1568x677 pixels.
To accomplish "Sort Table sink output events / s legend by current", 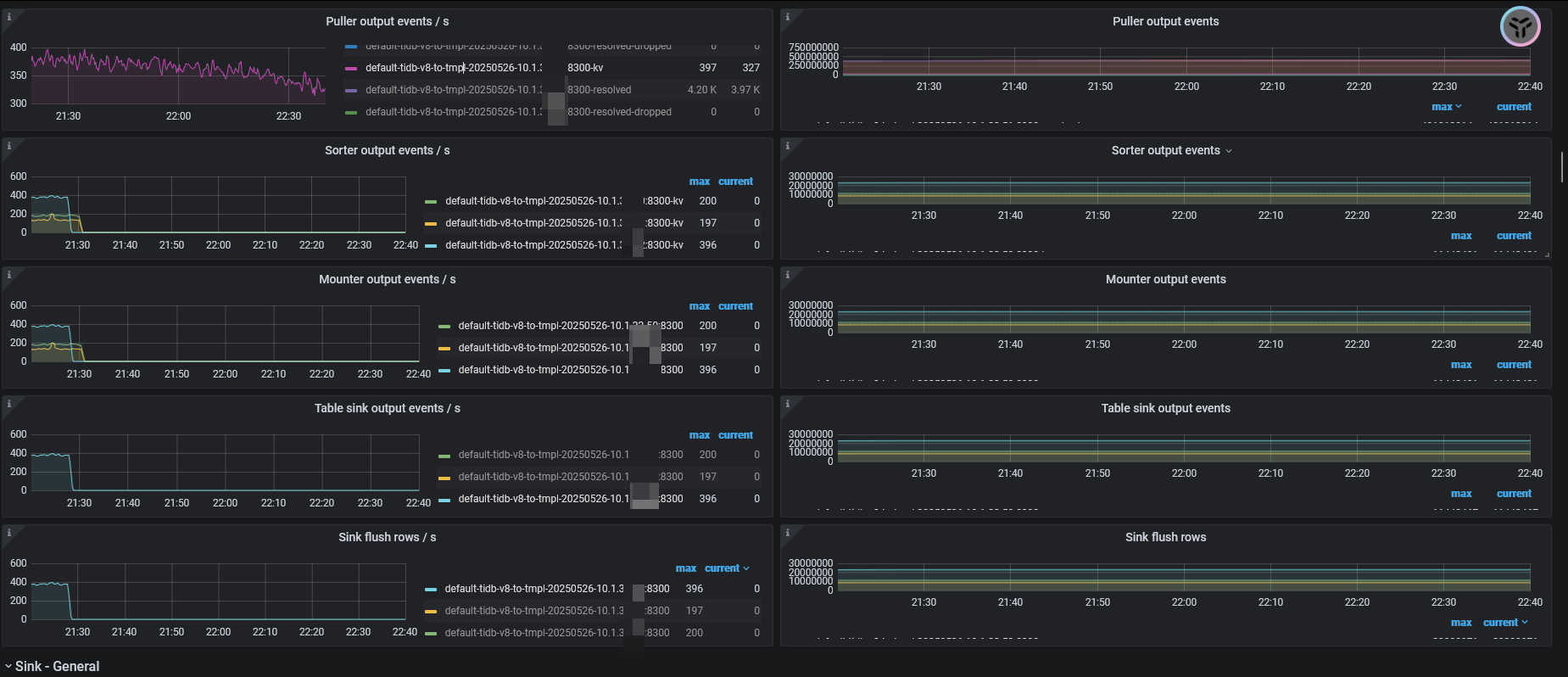I will tap(735, 435).
